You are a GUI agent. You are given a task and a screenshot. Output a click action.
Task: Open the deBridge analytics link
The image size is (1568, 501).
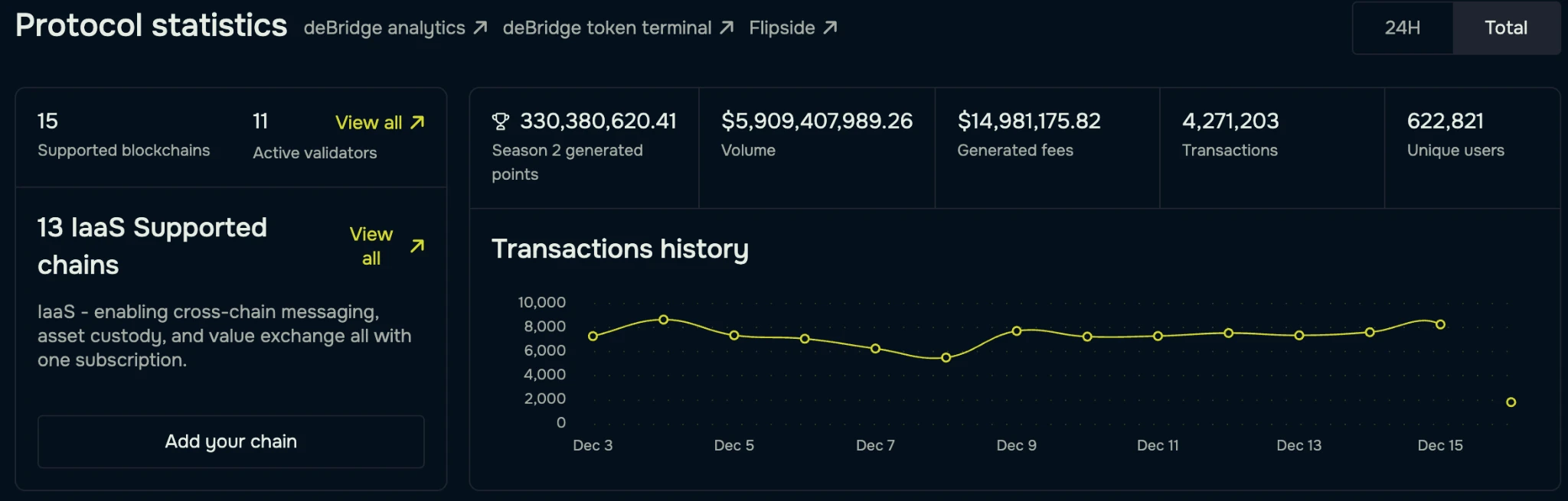[384, 28]
